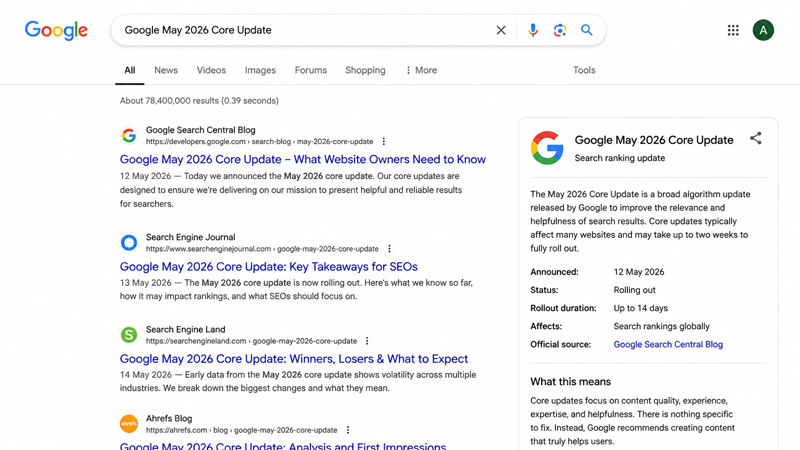The height and width of the screenshot is (450, 800).
Task: Click knowledge panel title 'Google May 2026 Core Update'
Action: pos(654,140)
